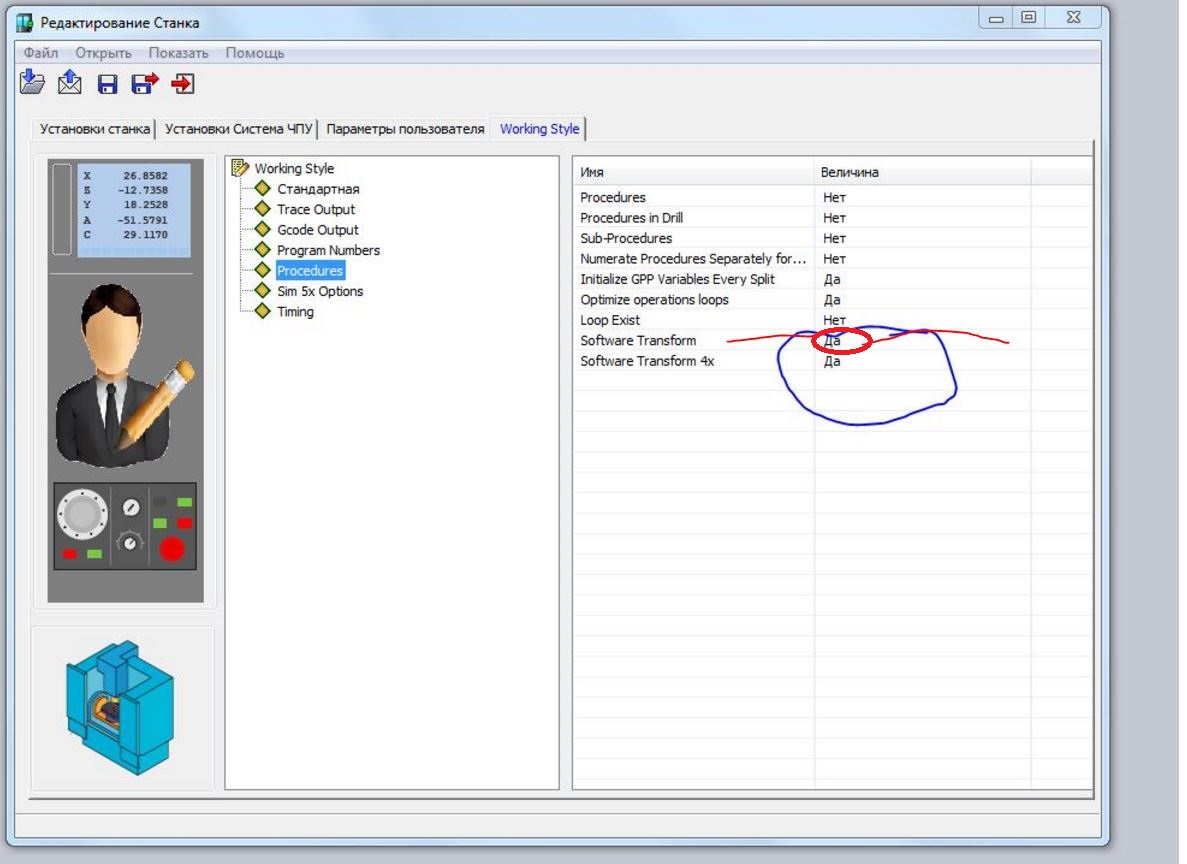Select the Loop Exist parameter name
The width and height of the screenshot is (1187, 864).
click(610, 320)
